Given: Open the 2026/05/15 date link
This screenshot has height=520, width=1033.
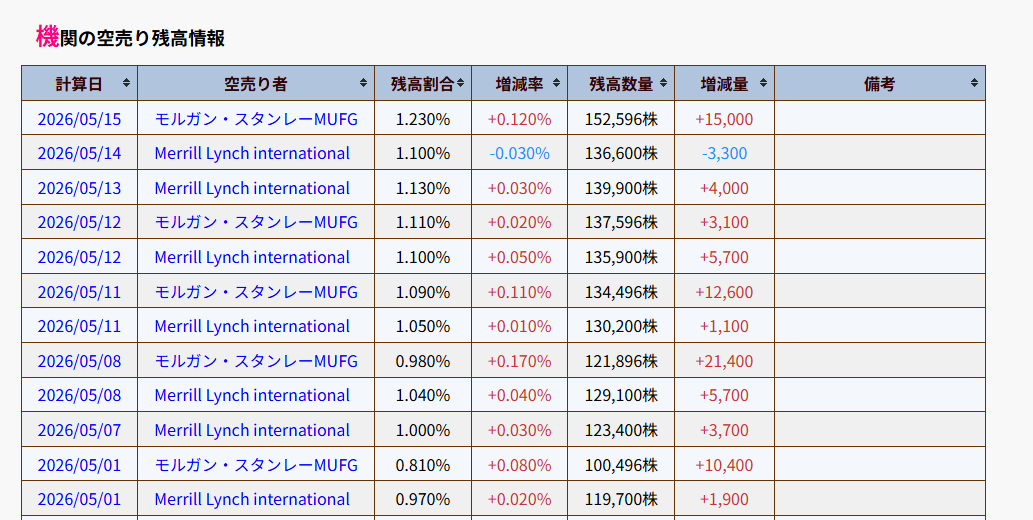Looking at the screenshot, I should click(79, 119).
